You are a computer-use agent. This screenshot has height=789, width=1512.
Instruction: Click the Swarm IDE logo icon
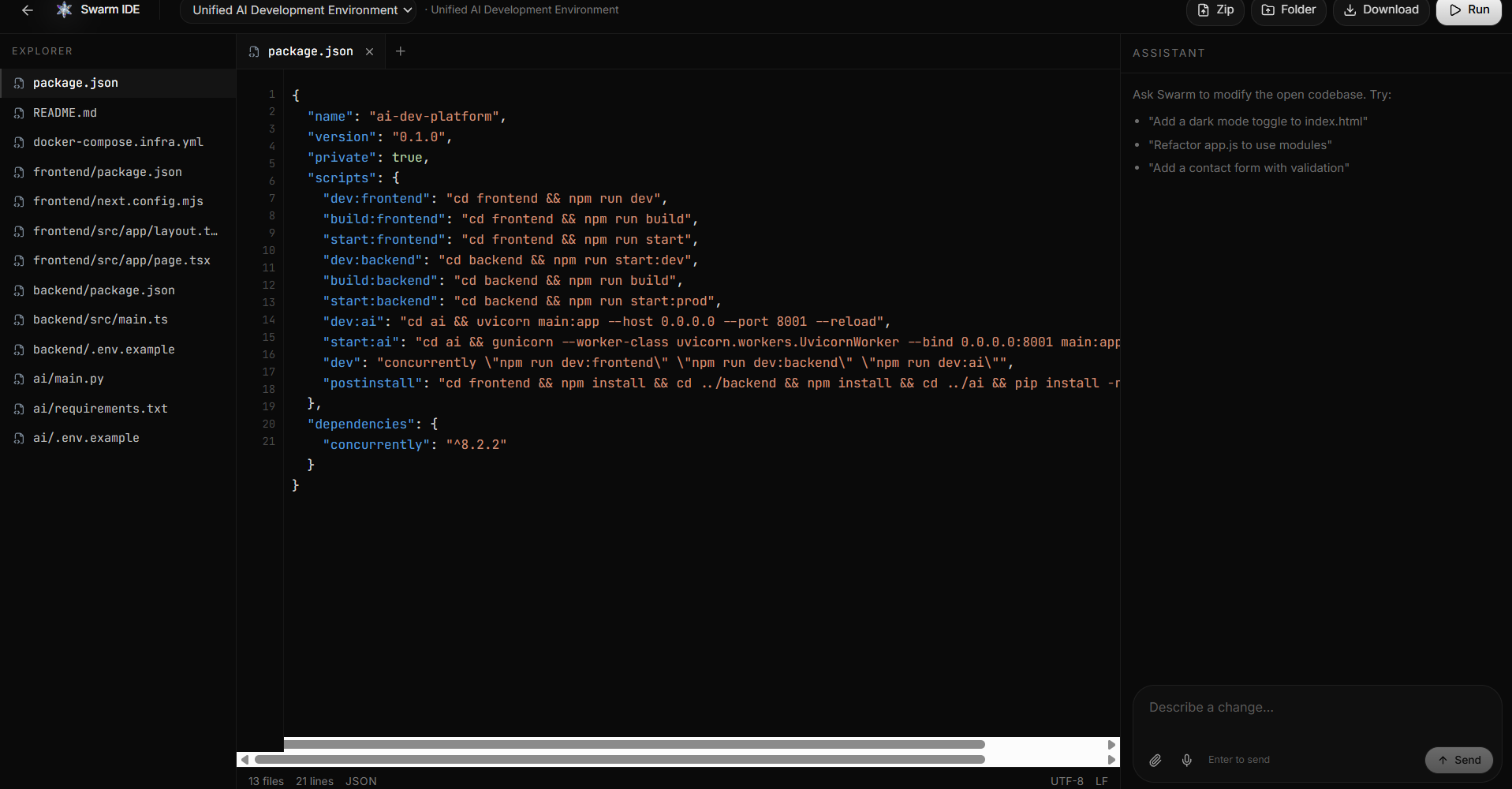point(65,9)
